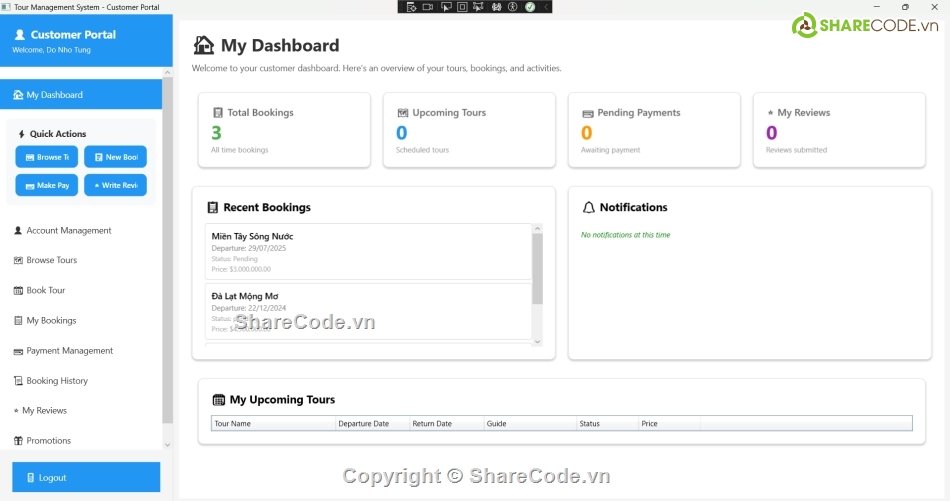This screenshot has width=950, height=501.
Task: Click the Account Management person icon
Action: pos(18,231)
